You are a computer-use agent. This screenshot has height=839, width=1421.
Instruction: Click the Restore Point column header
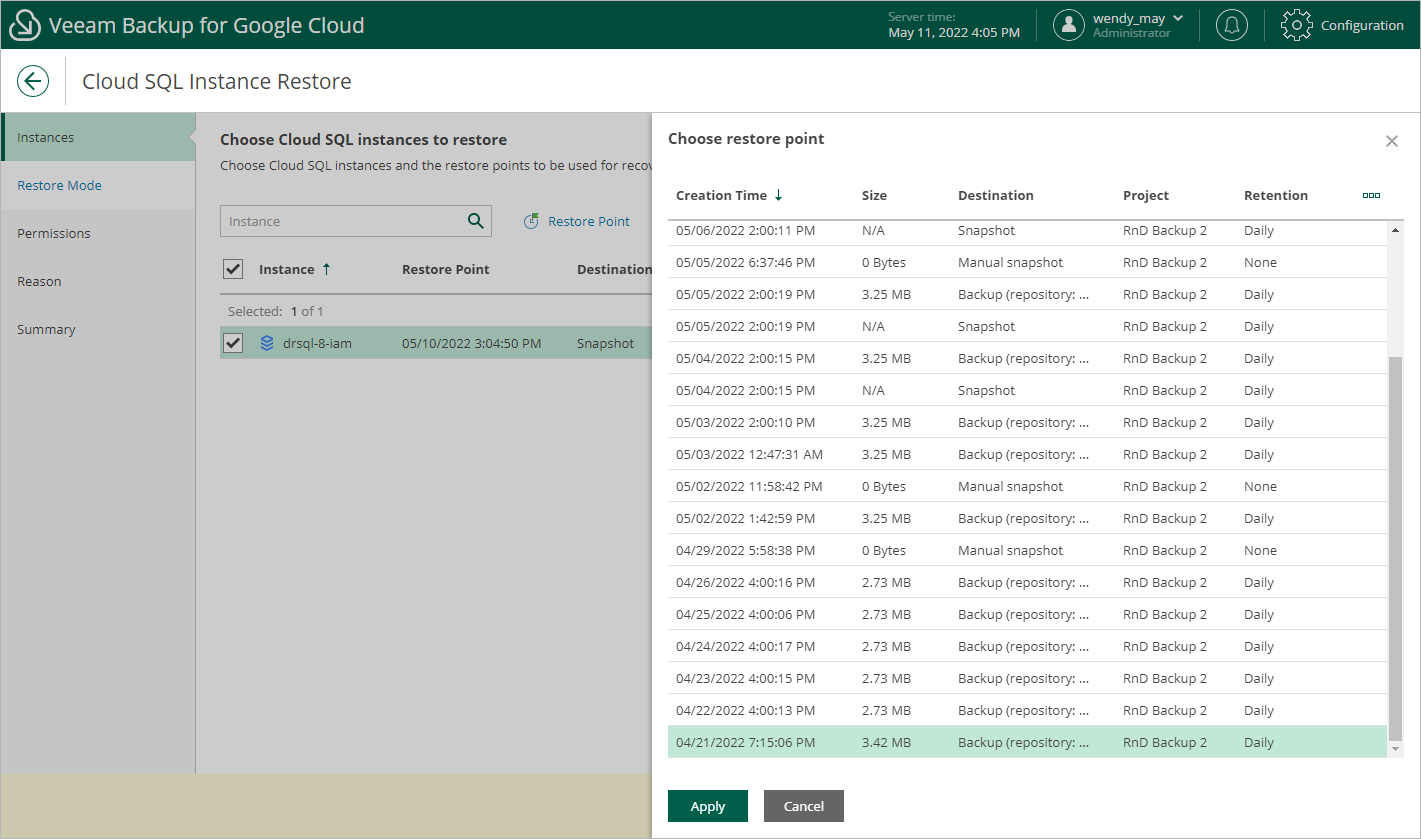pyautogui.click(x=446, y=269)
